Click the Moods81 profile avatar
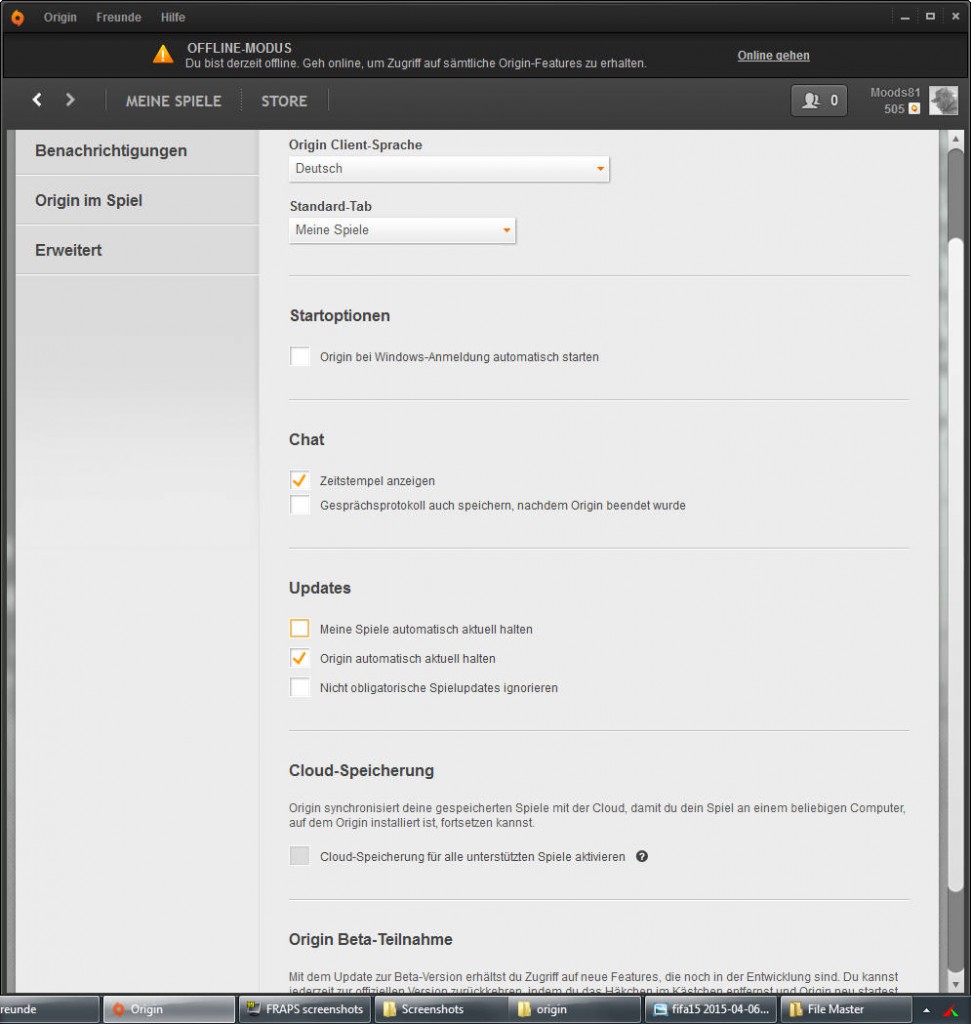The height and width of the screenshot is (1024, 971). [943, 100]
